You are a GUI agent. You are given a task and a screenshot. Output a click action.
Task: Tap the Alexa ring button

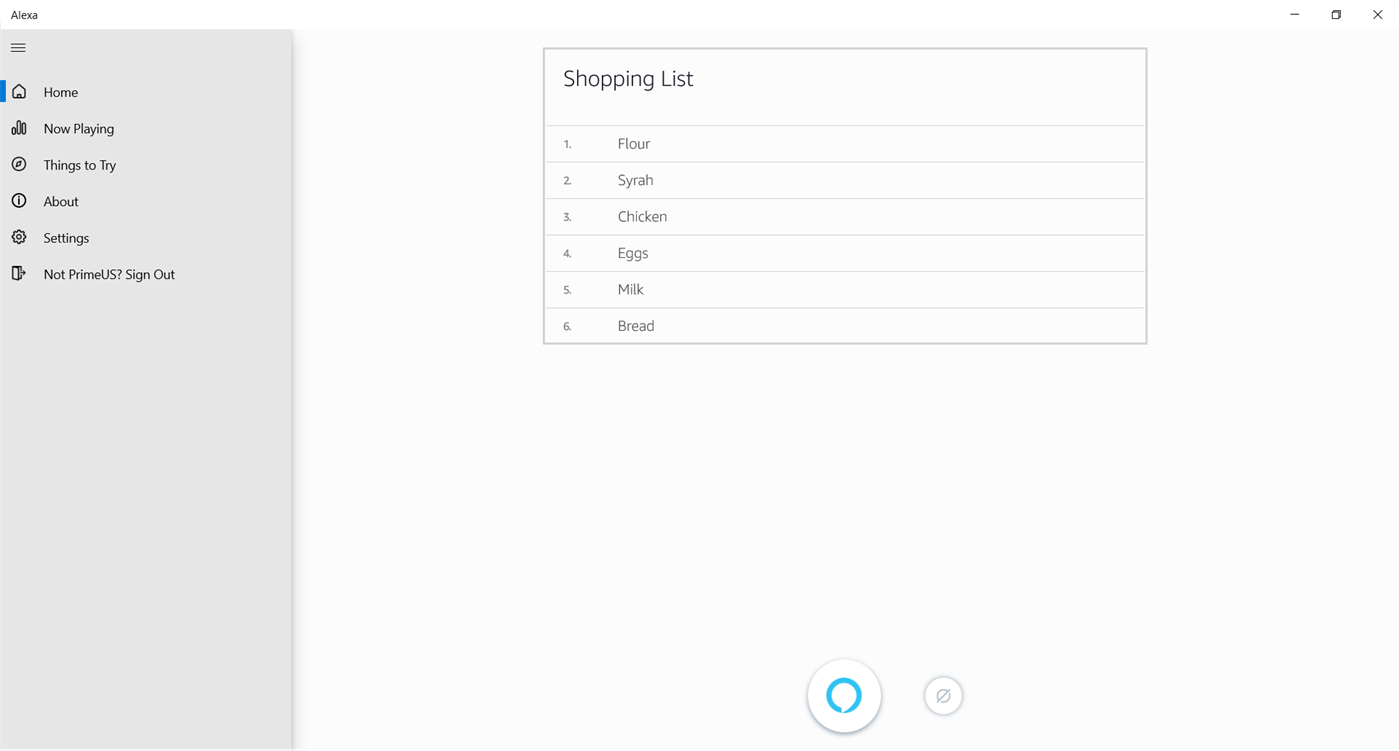coord(844,696)
